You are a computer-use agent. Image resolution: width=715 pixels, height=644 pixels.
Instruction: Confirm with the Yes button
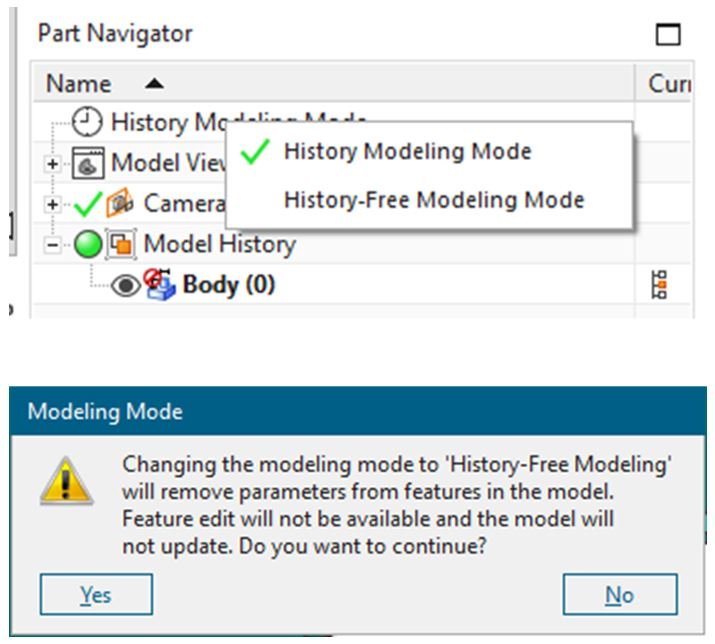(x=96, y=594)
